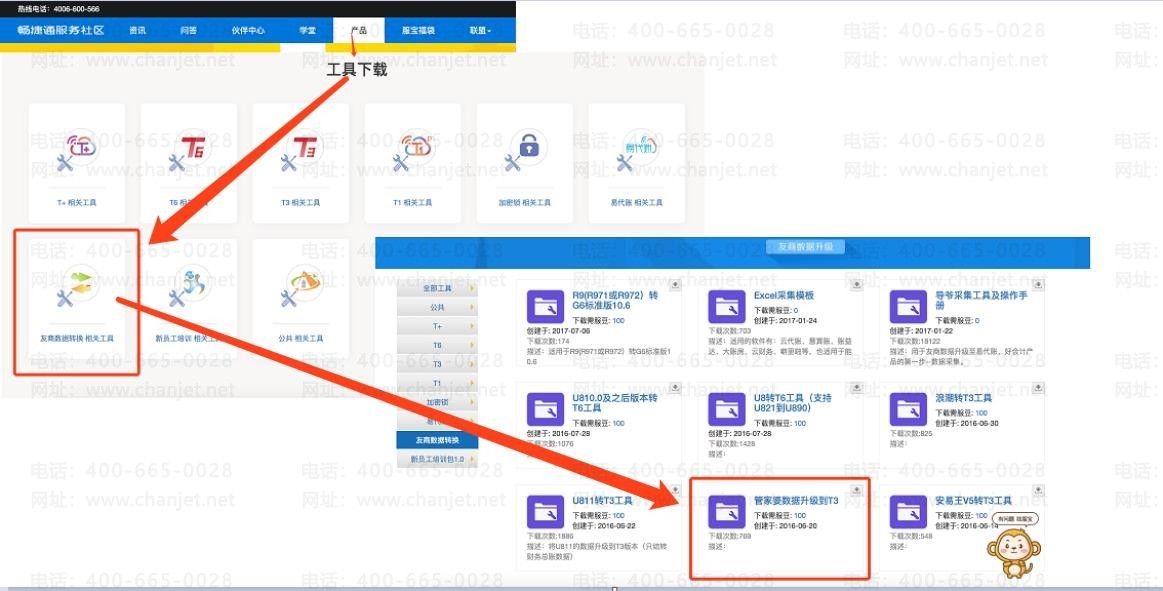Click the 友商数据升级 banner button

click(x=805, y=246)
